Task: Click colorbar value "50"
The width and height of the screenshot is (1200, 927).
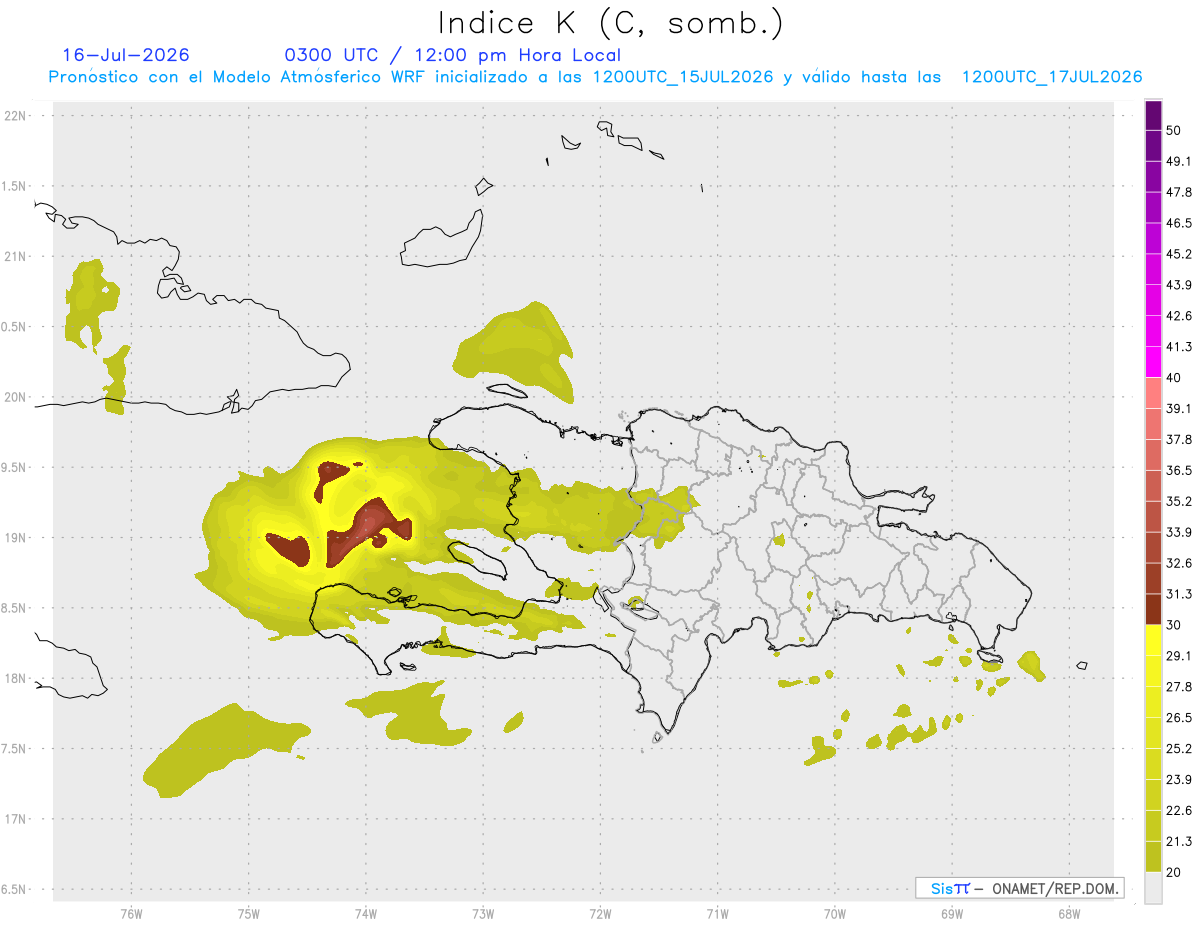Action: 1174,130
